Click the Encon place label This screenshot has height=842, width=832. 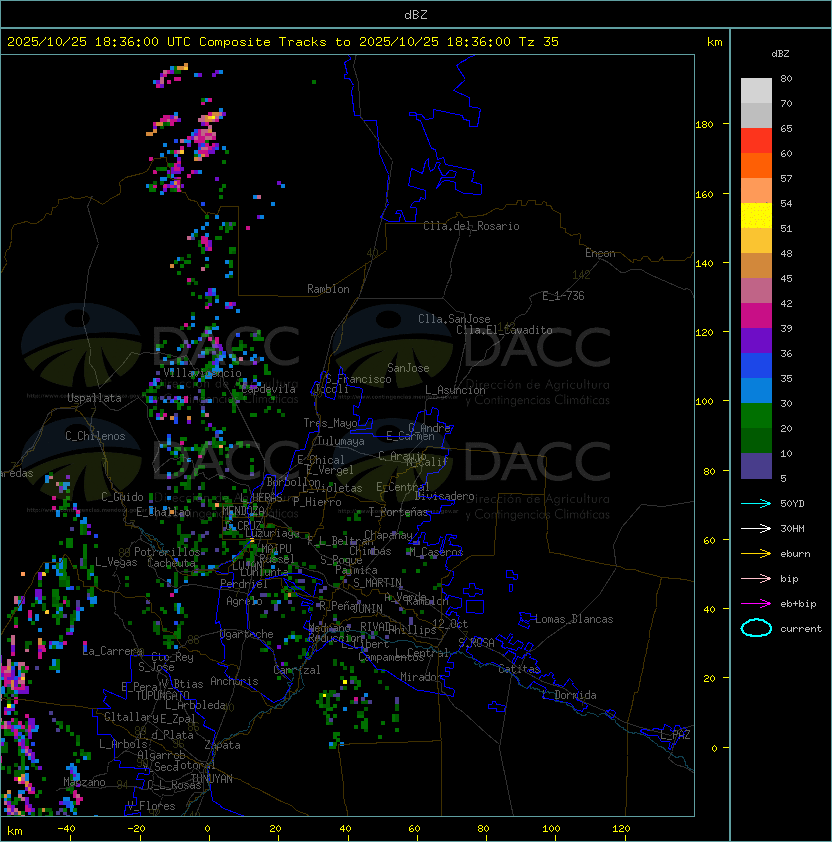(x=600, y=253)
